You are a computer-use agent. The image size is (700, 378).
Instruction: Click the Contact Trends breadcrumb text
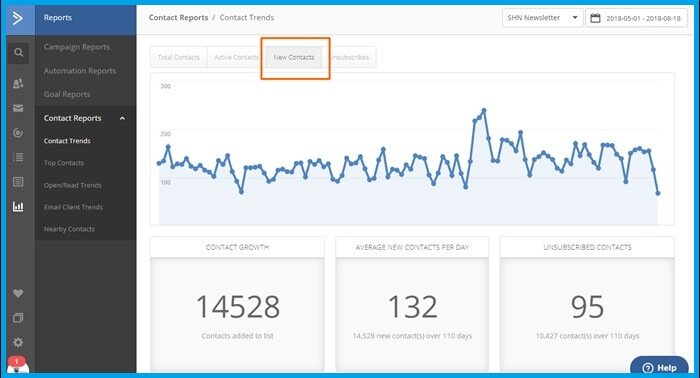click(x=247, y=18)
